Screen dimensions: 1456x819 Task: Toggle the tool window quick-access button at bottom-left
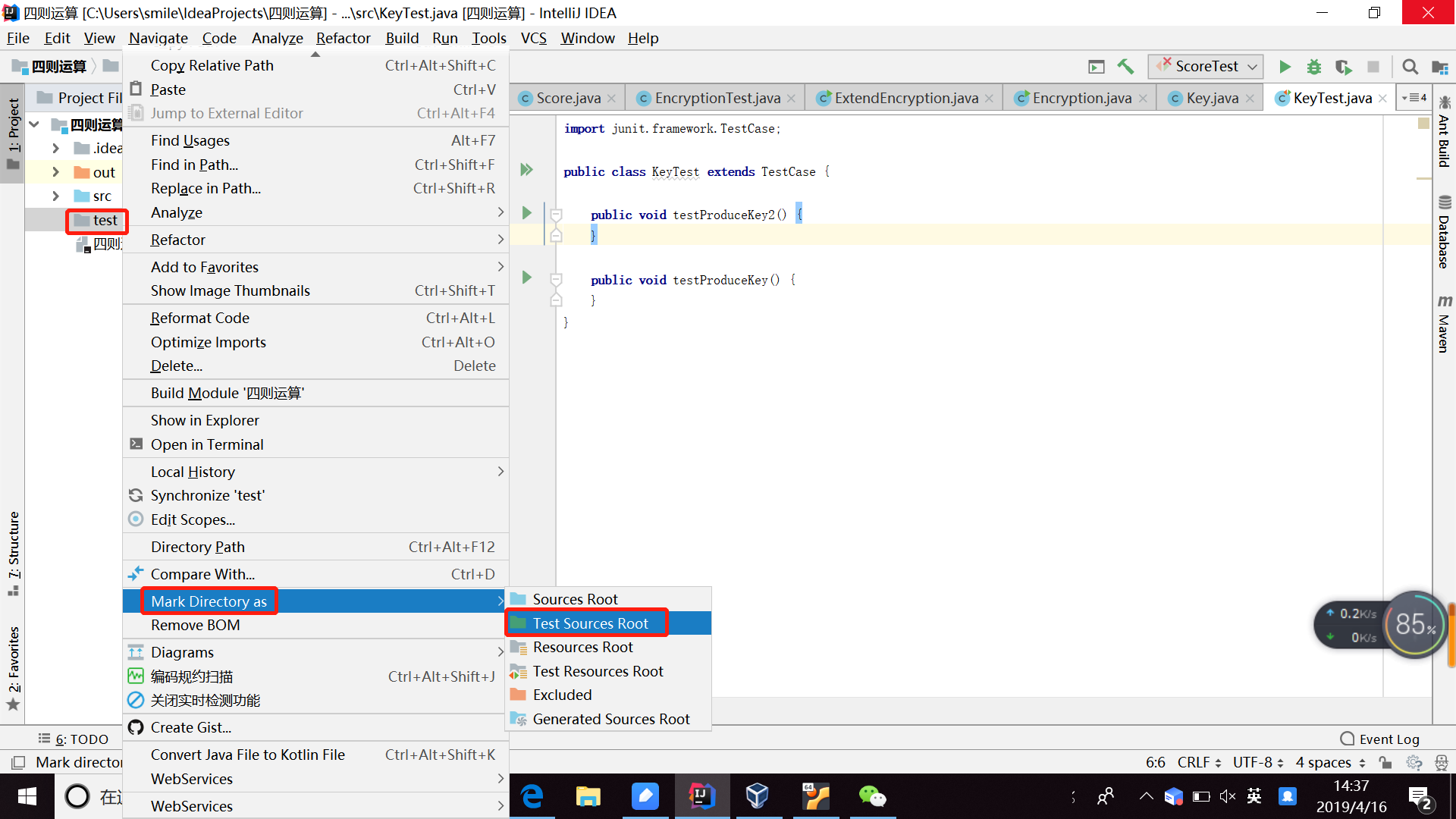(x=18, y=762)
